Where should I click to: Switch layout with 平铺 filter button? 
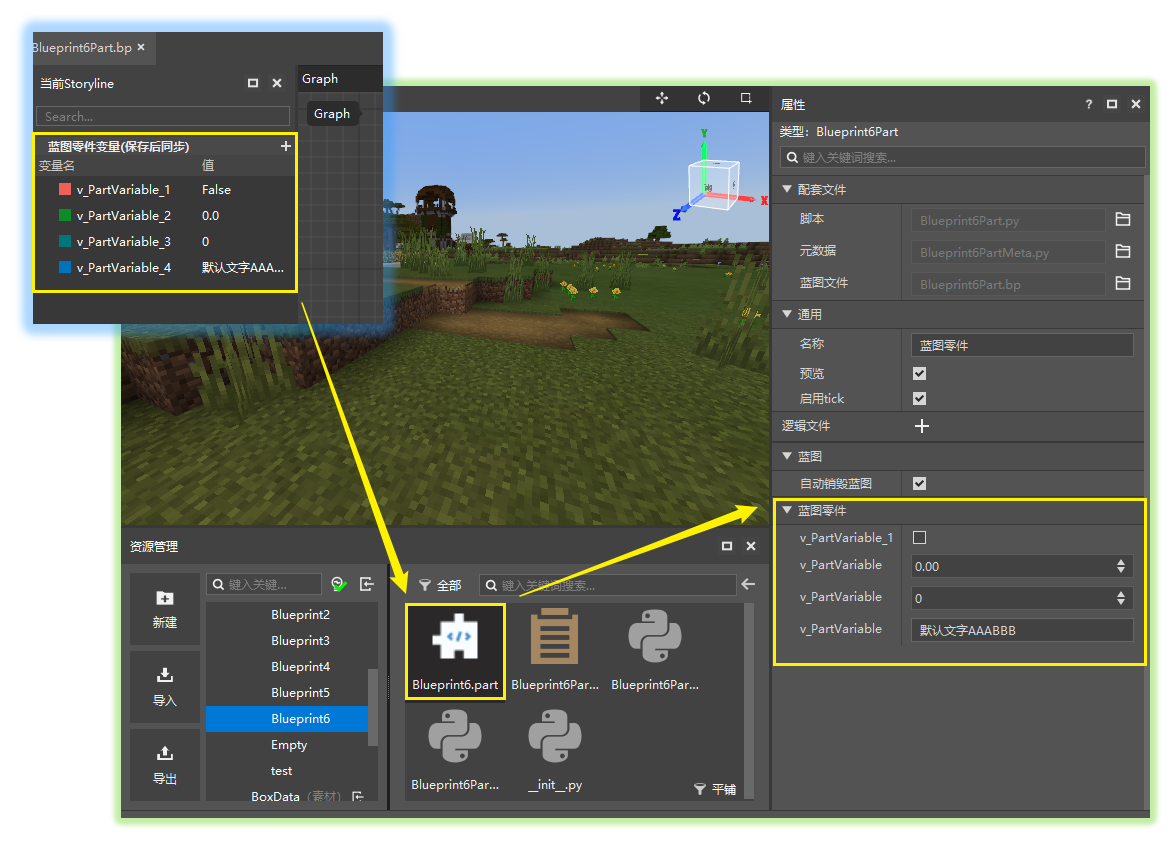coord(715,789)
